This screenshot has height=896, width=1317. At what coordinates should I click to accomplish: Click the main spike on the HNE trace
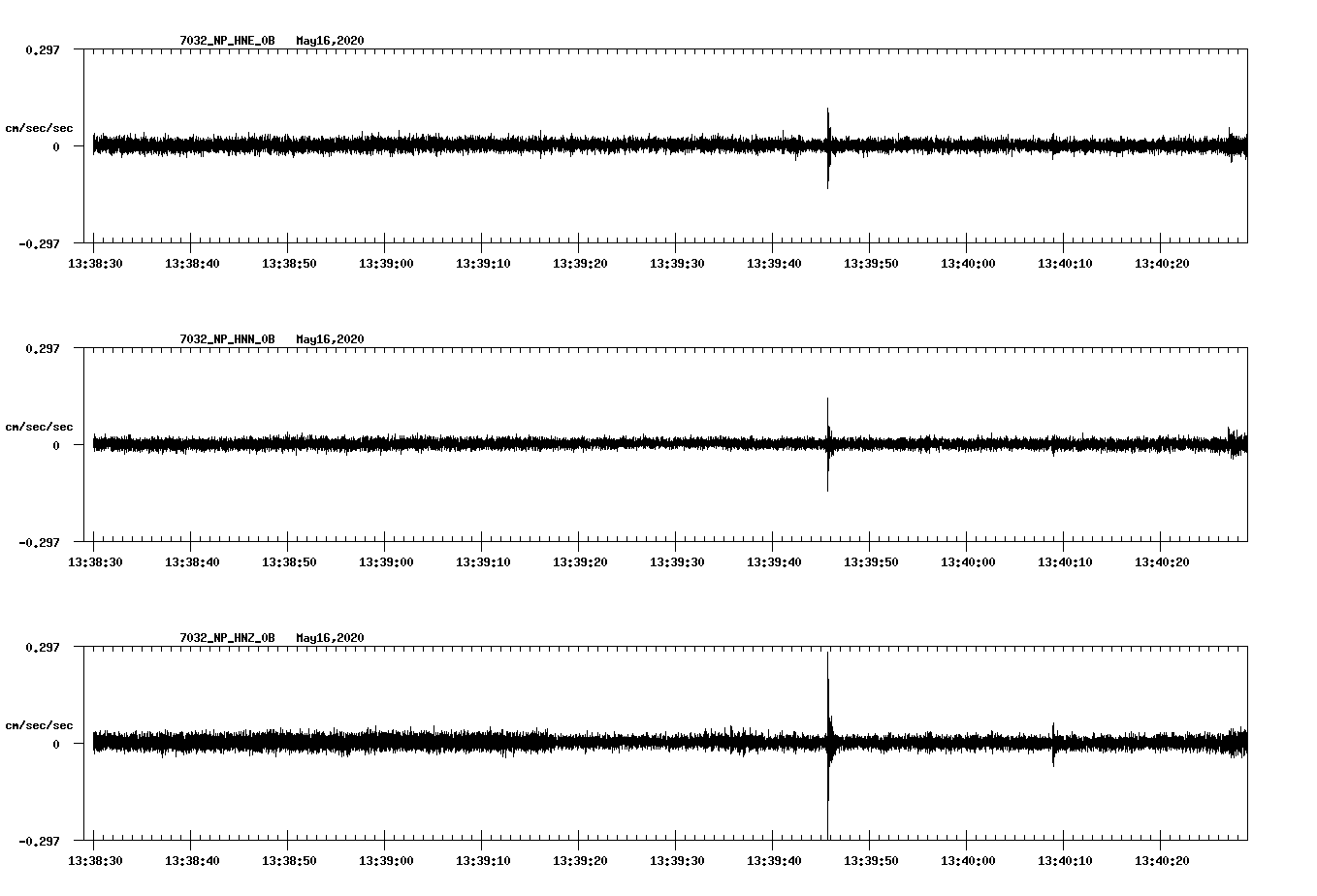[828, 147]
